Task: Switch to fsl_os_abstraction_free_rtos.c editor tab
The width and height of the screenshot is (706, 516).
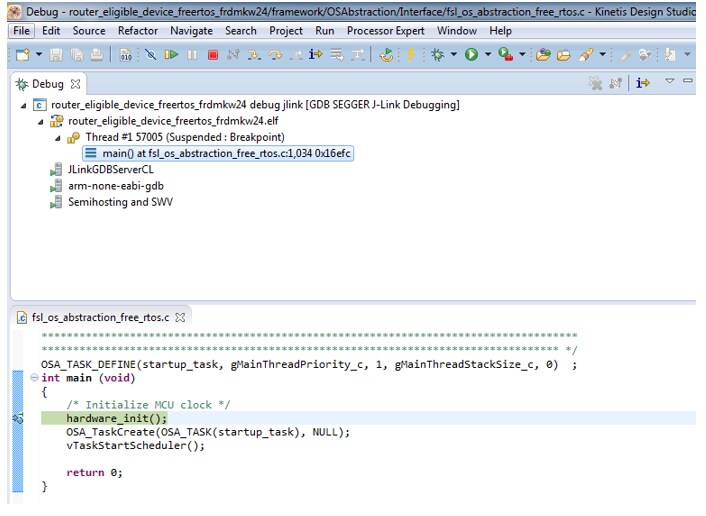Action: pos(100,317)
